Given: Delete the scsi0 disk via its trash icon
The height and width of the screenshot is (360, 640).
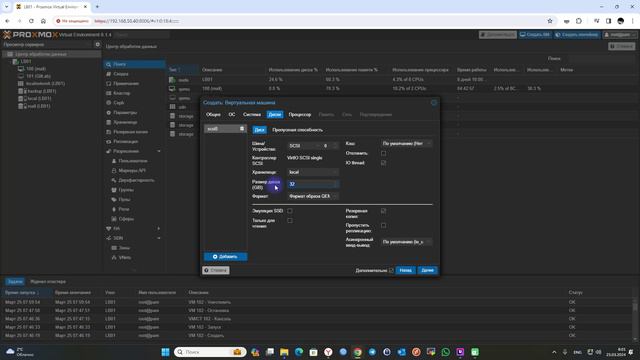Looking at the screenshot, I should pos(242,129).
